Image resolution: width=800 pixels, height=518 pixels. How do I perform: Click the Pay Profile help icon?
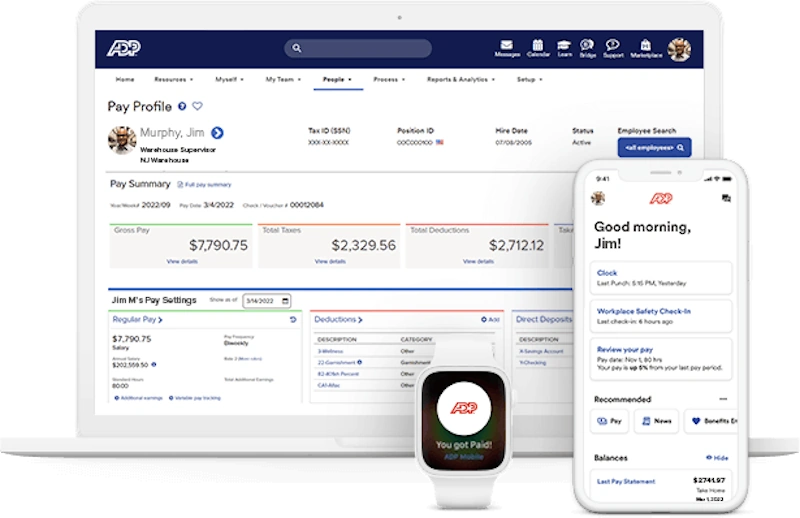[x=182, y=106]
